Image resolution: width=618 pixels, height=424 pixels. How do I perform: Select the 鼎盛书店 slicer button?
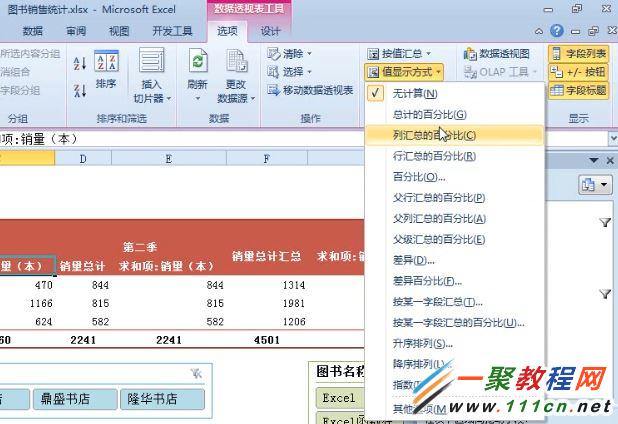75,399
